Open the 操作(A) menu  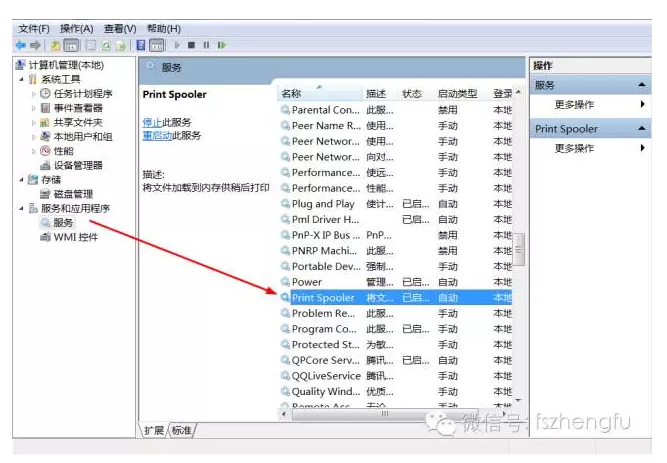click(76, 28)
